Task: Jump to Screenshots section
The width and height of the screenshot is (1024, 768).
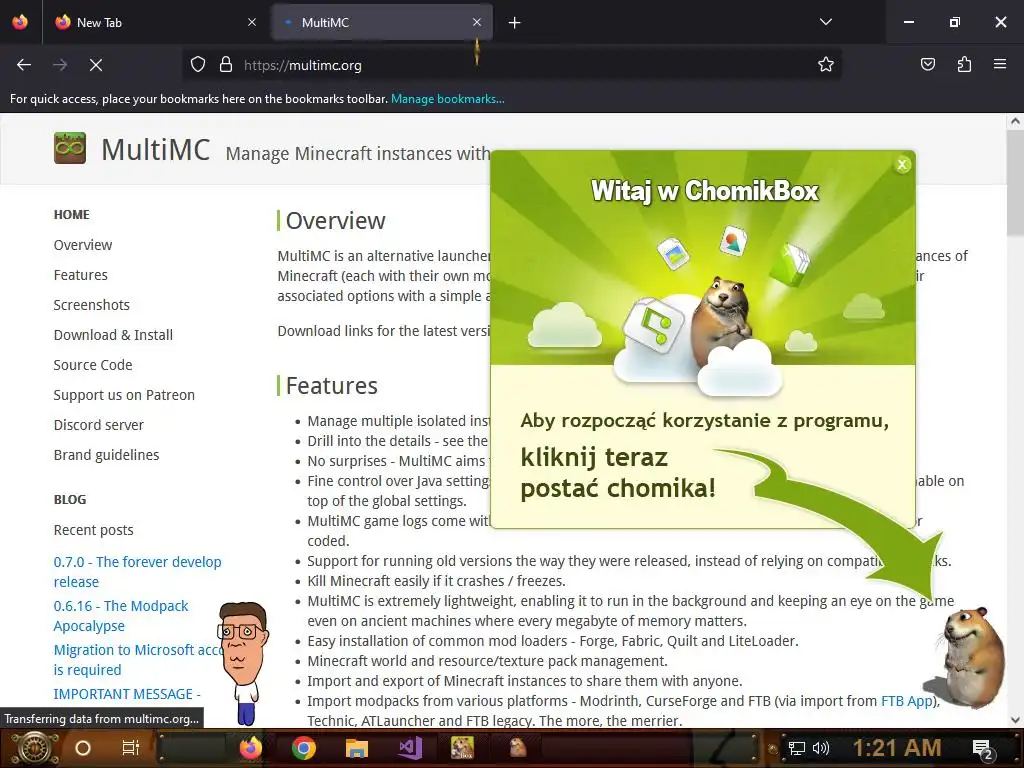Action: (91, 305)
